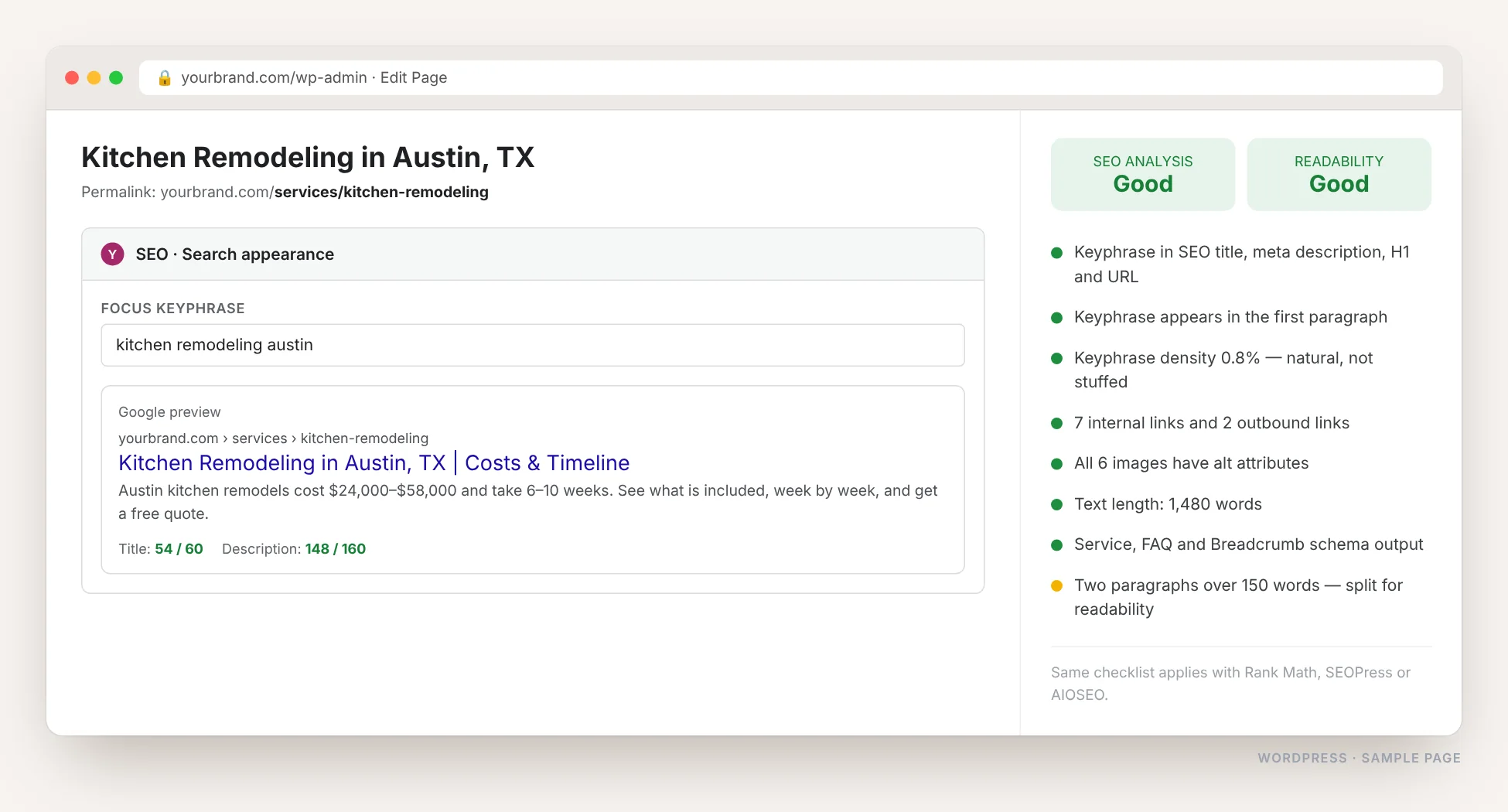Click the SEO · Search appearance panel header

[533, 254]
